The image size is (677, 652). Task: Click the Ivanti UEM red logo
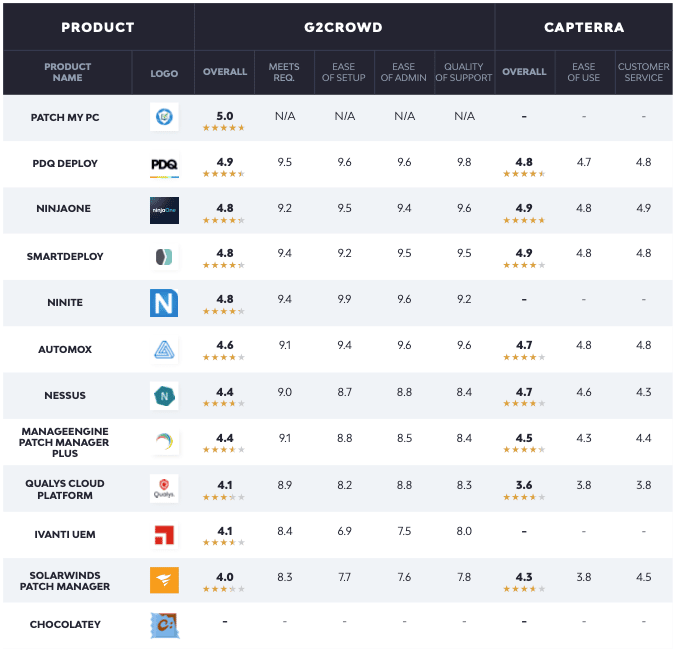(x=164, y=535)
